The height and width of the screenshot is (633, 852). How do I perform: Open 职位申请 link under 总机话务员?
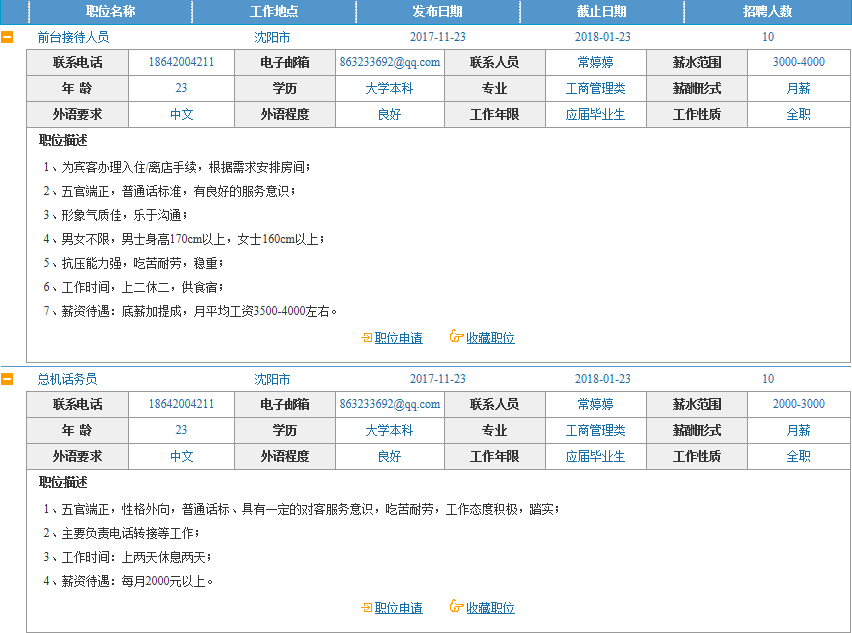coord(398,607)
